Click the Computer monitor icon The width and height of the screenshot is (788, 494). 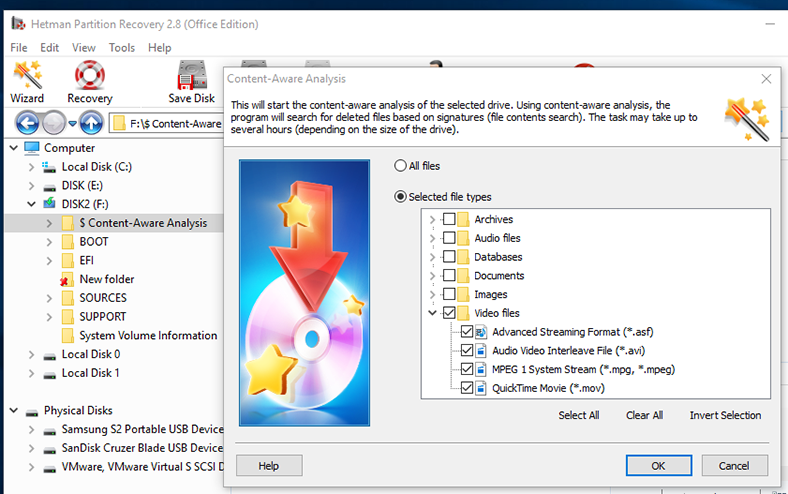click(x=32, y=148)
